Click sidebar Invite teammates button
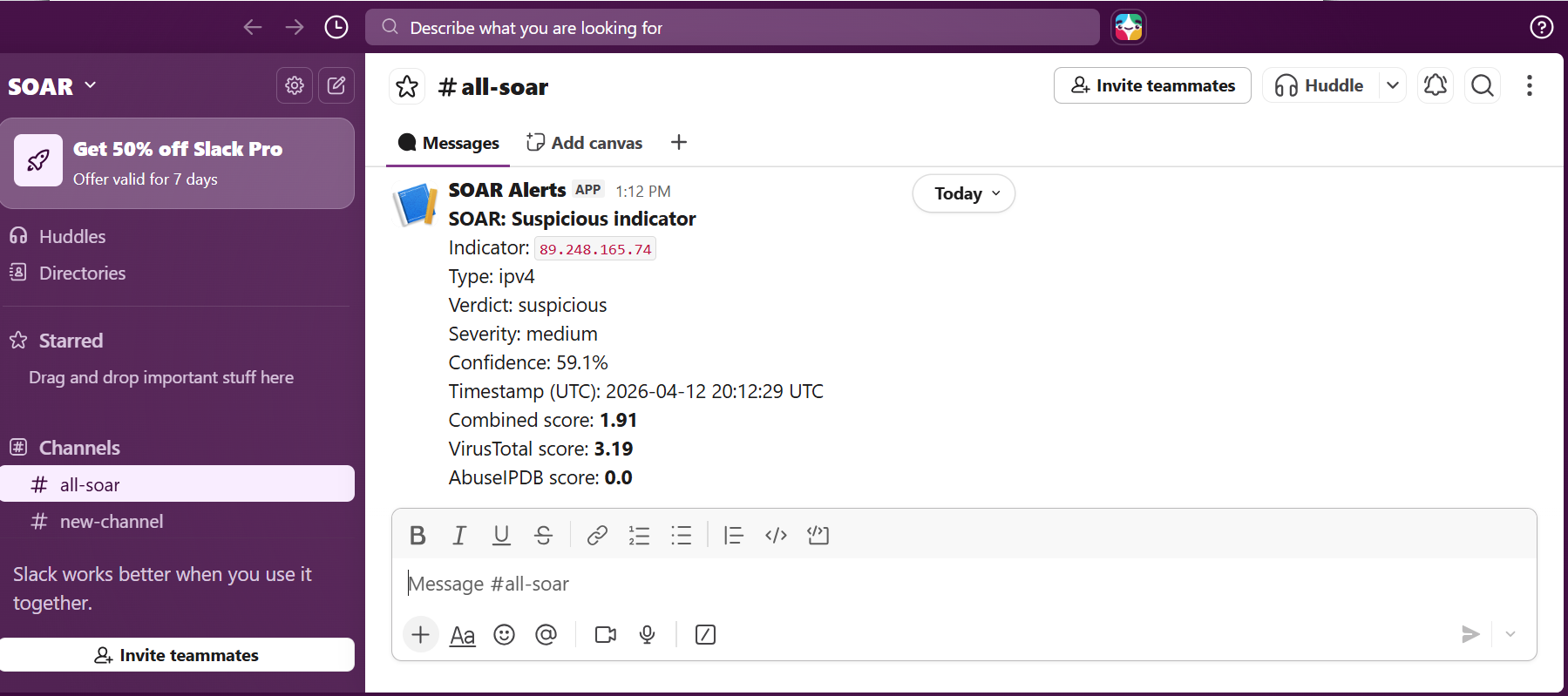 point(177,655)
